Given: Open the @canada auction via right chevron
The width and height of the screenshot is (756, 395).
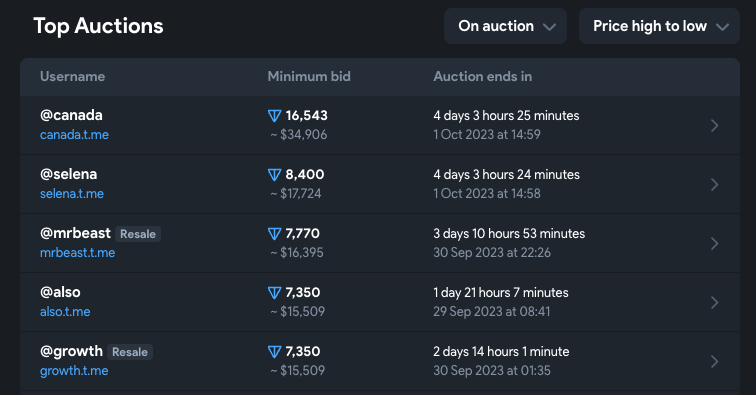Looking at the screenshot, I should tap(715, 125).
